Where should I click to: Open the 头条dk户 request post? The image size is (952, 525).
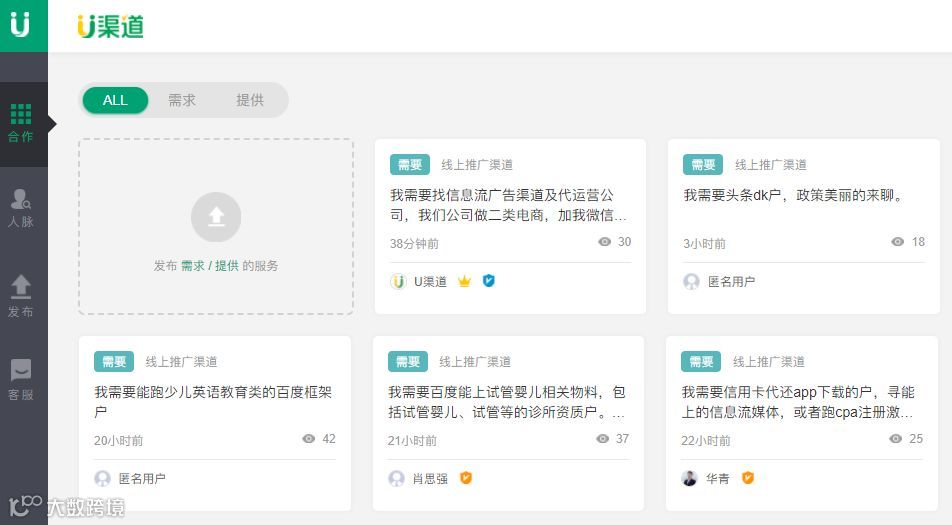click(793, 195)
